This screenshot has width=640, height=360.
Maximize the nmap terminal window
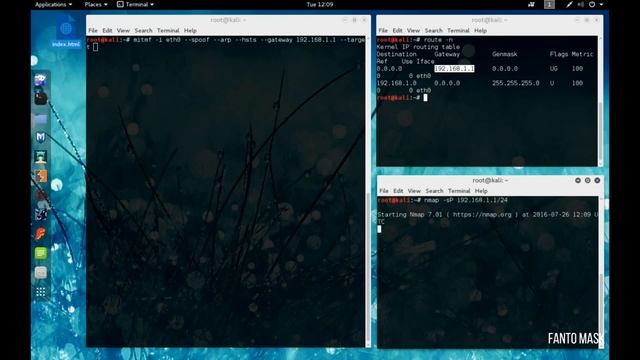coord(587,180)
